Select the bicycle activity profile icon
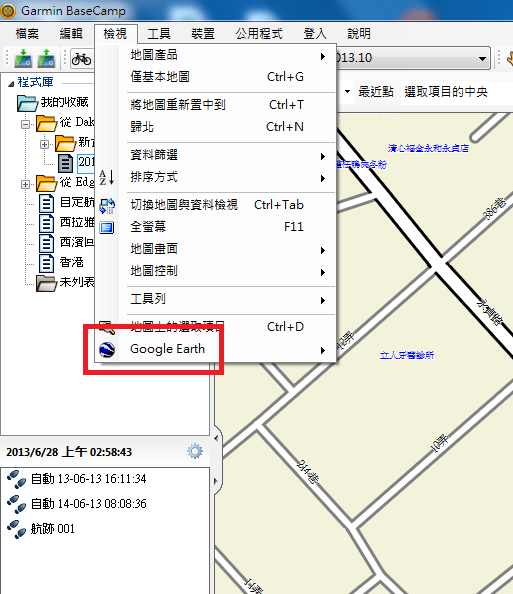513x594 pixels. tap(81, 59)
